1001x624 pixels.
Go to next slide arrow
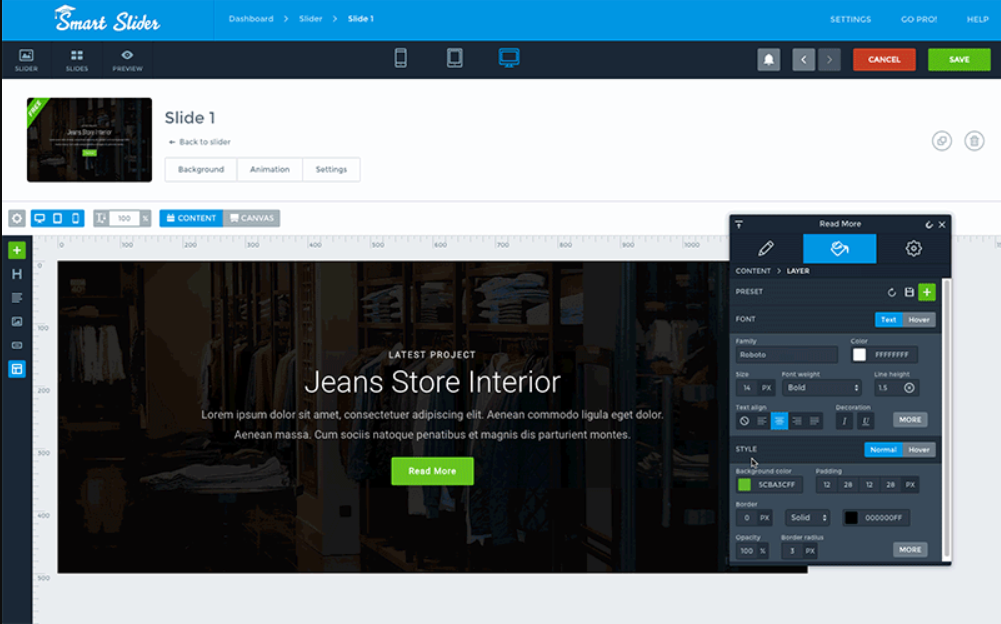[829, 59]
